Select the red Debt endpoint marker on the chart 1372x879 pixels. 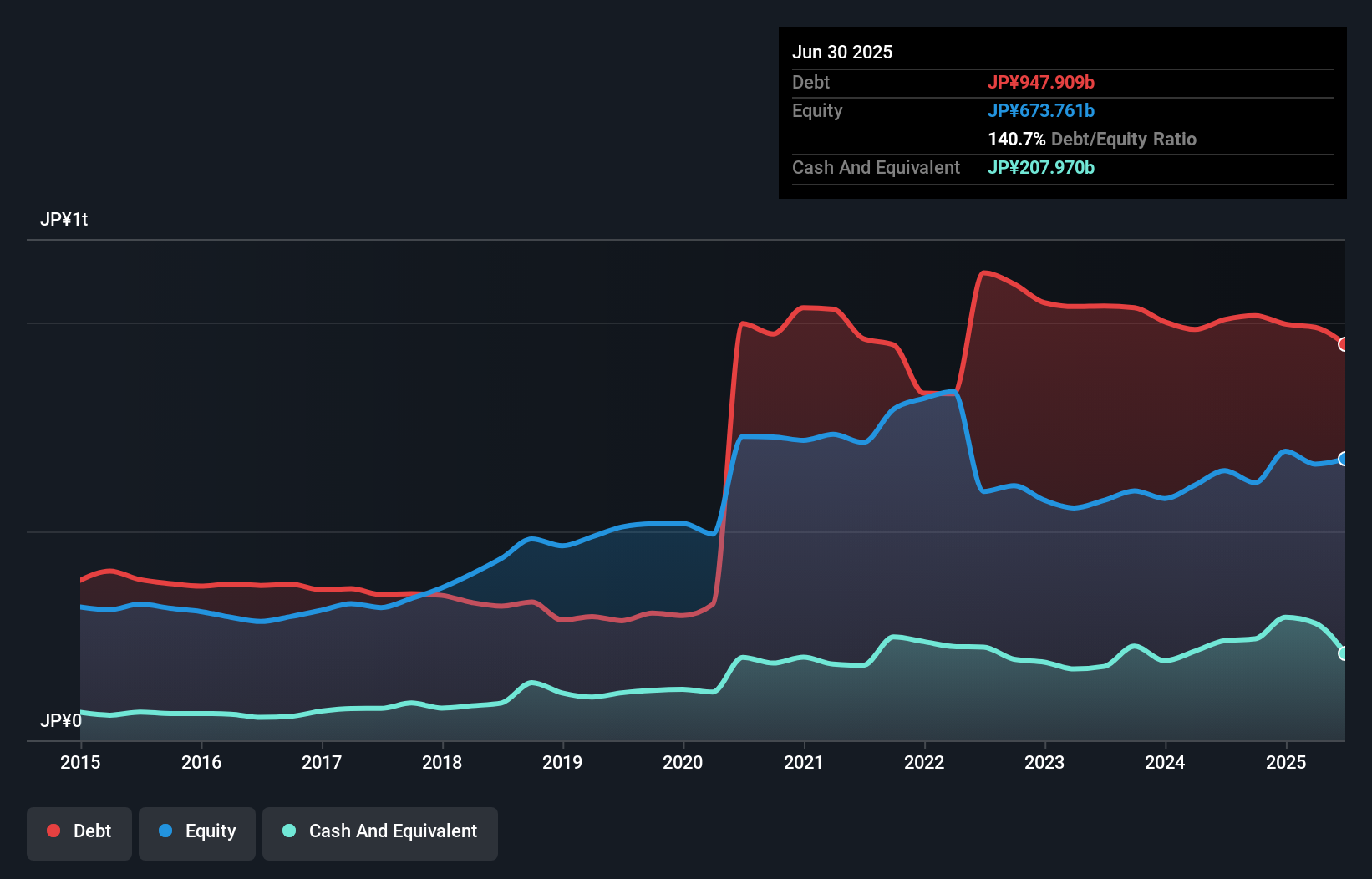(x=1343, y=343)
